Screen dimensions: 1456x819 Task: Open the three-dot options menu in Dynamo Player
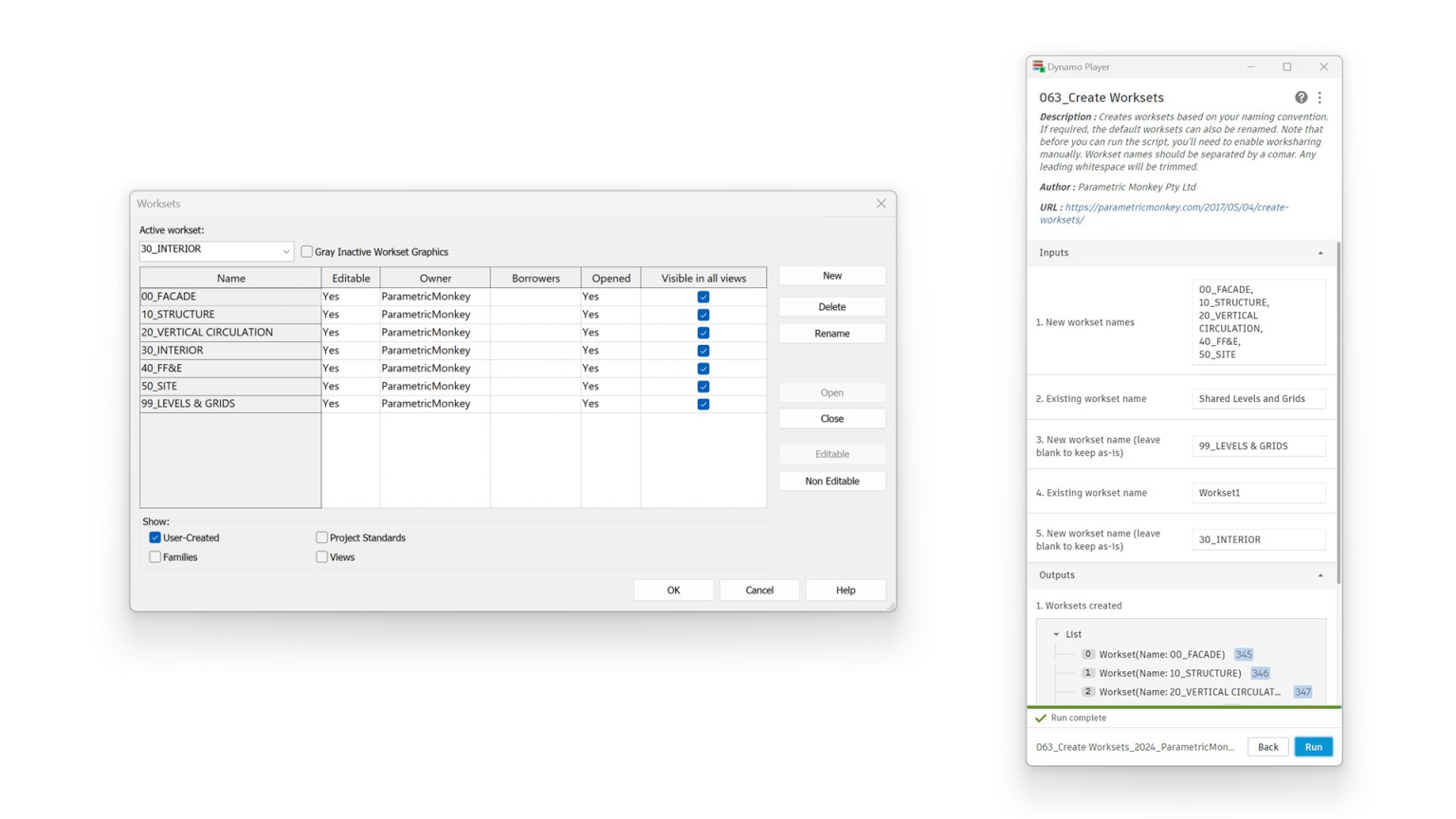click(1319, 98)
